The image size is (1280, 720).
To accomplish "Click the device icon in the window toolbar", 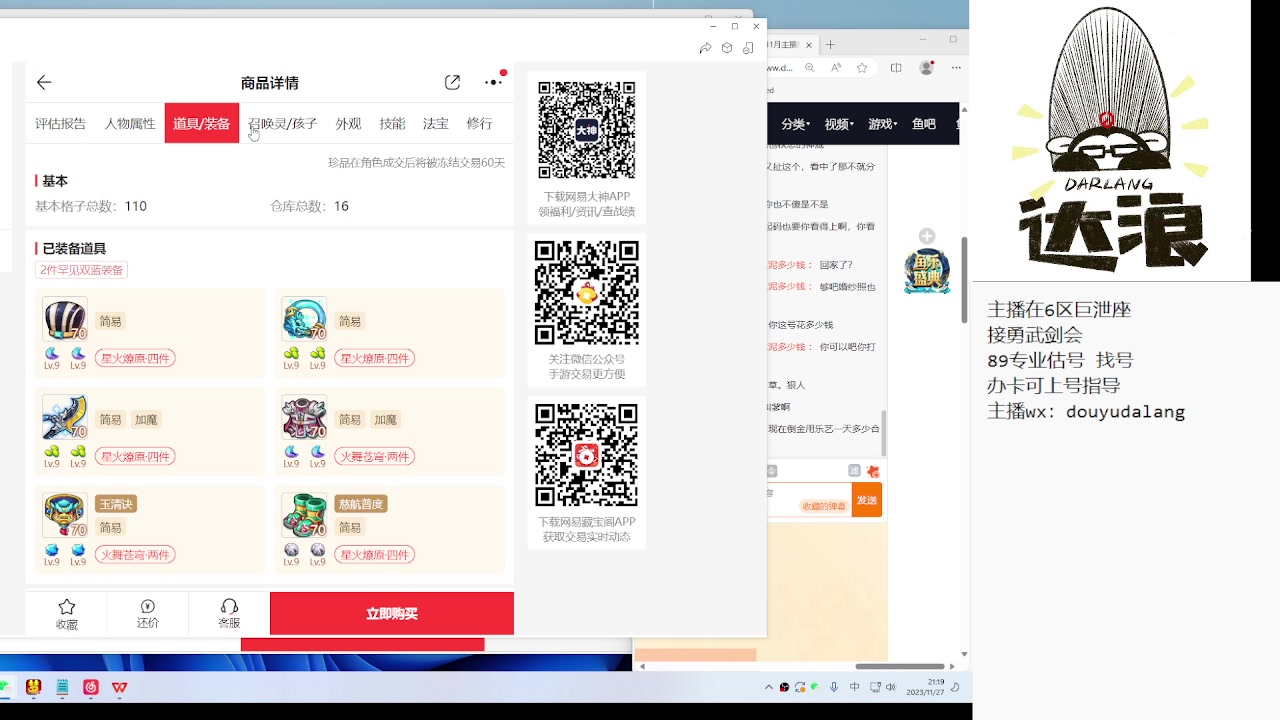I will coord(748,48).
